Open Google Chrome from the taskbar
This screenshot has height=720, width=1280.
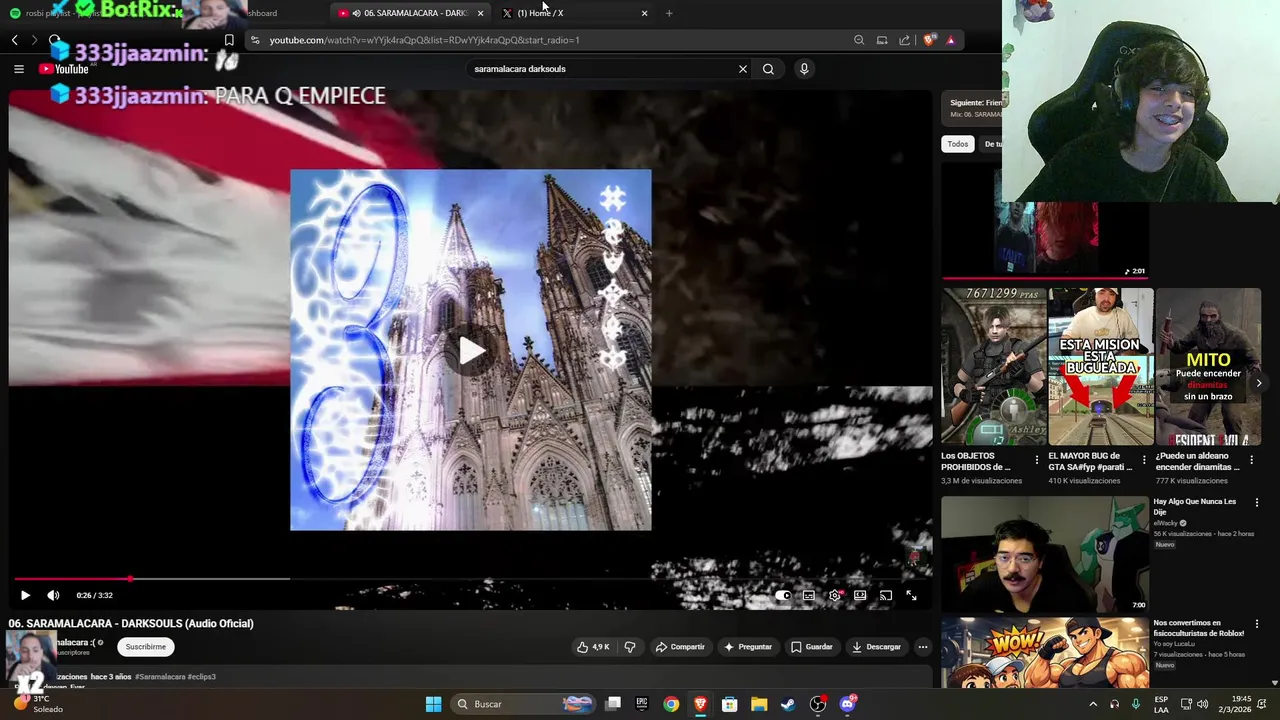(671, 704)
